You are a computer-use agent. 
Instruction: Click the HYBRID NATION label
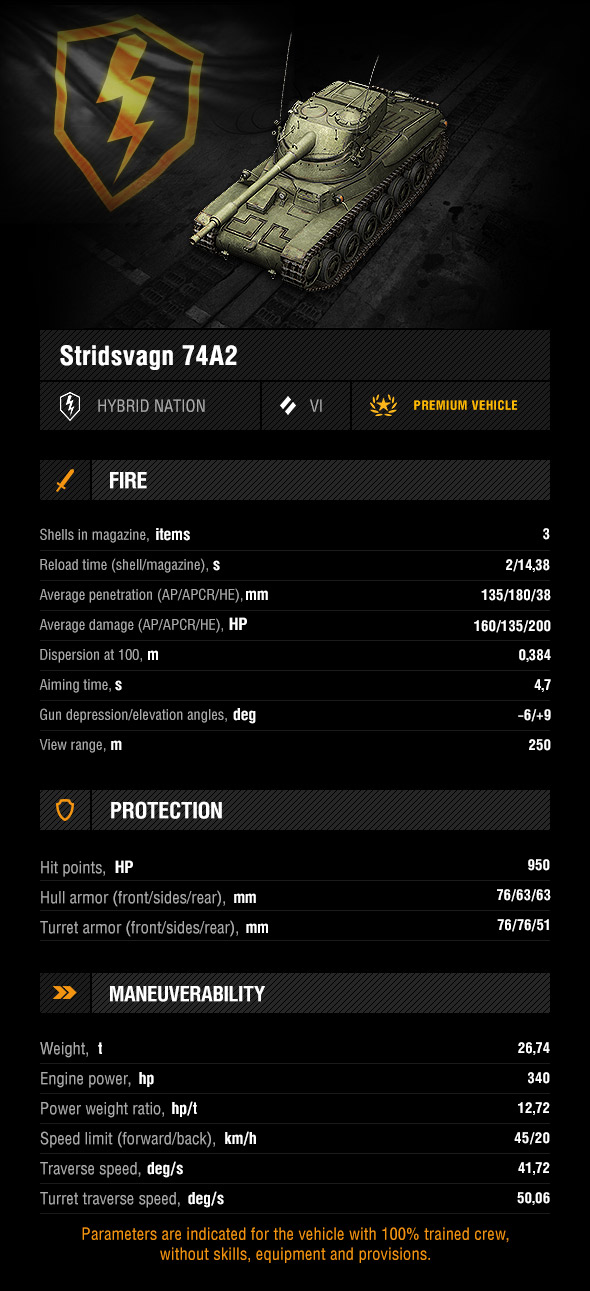coord(151,406)
